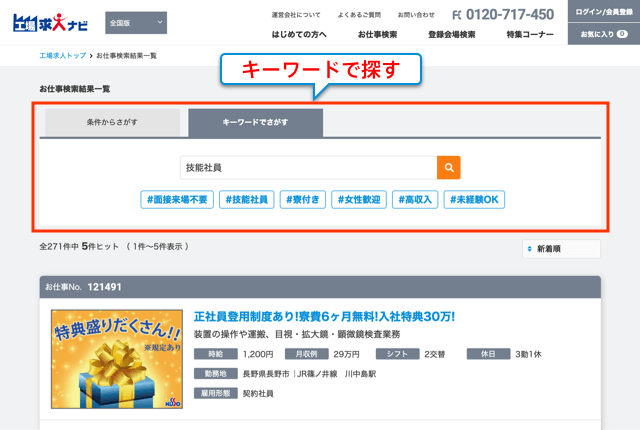This screenshot has height=430, width=640.
Task: Select the #高収入 tag
Action: click(415, 199)
